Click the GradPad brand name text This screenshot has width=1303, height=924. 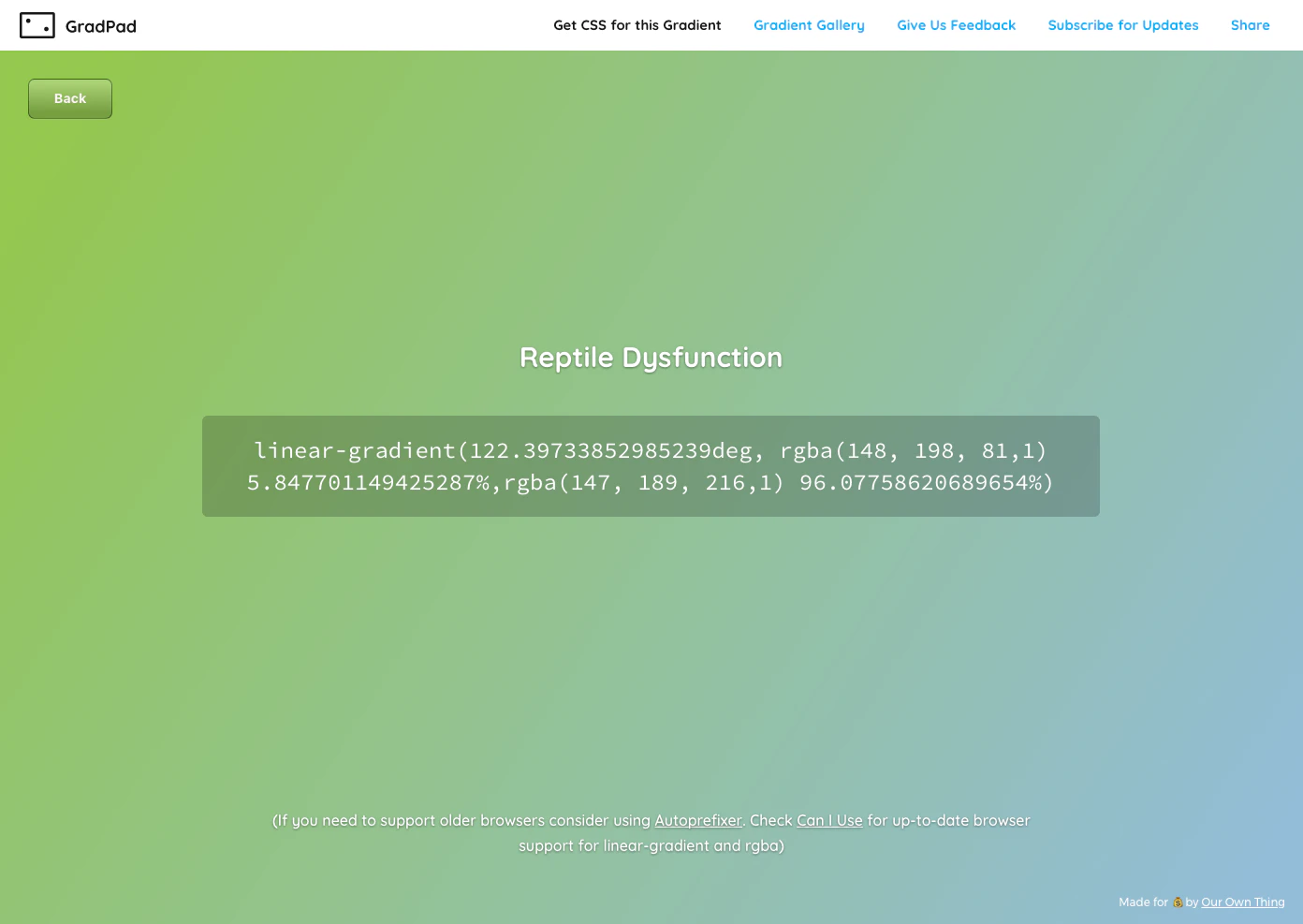(x=101, y=26)
